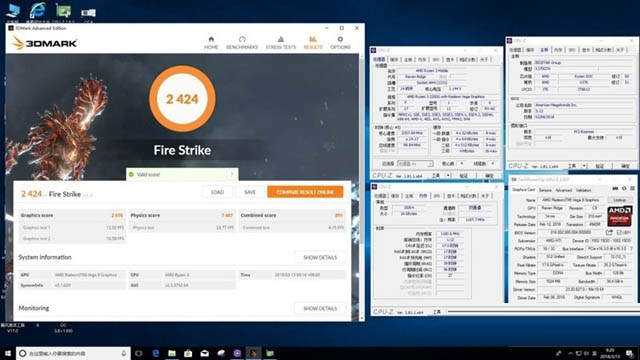640x360 pixels.
Task: Click the 2 424 score circle
Action: (182, 99)
